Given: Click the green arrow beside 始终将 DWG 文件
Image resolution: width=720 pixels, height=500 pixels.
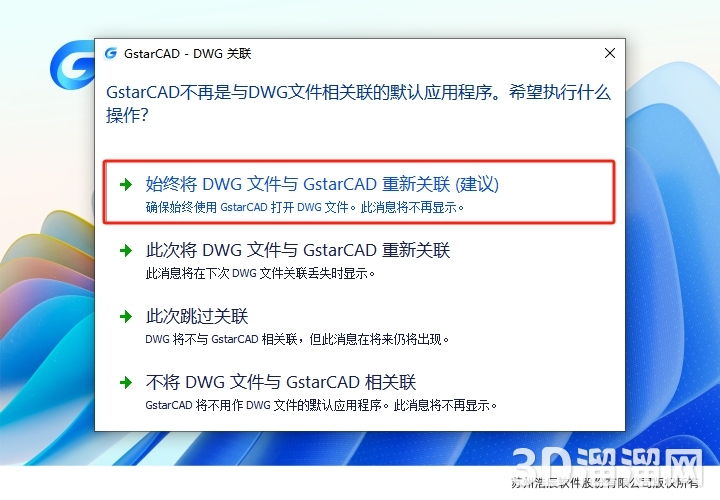Looking at the screenshot, I should 126,185.
